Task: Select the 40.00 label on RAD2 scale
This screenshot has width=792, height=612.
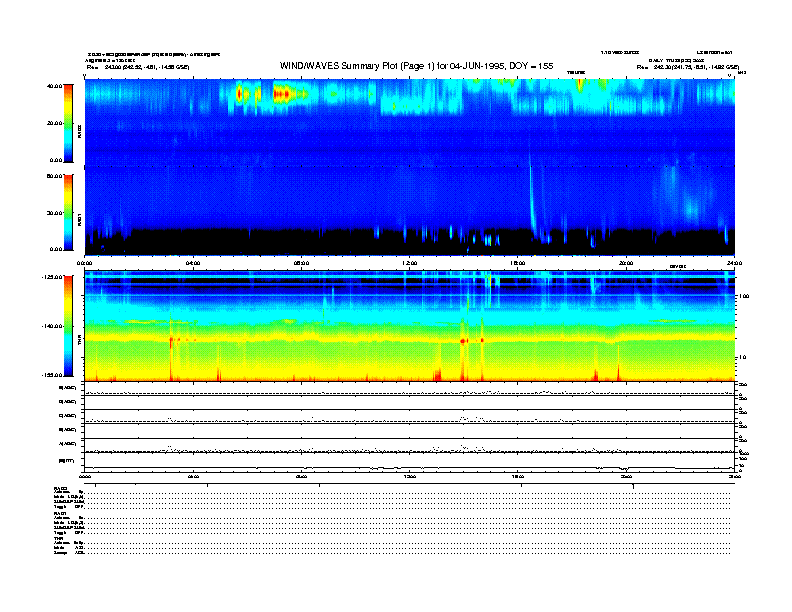Action: 54,86
